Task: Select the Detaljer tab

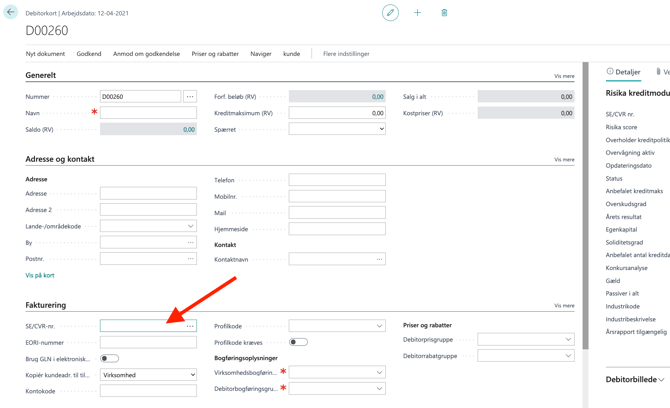Action: [623, 72]
